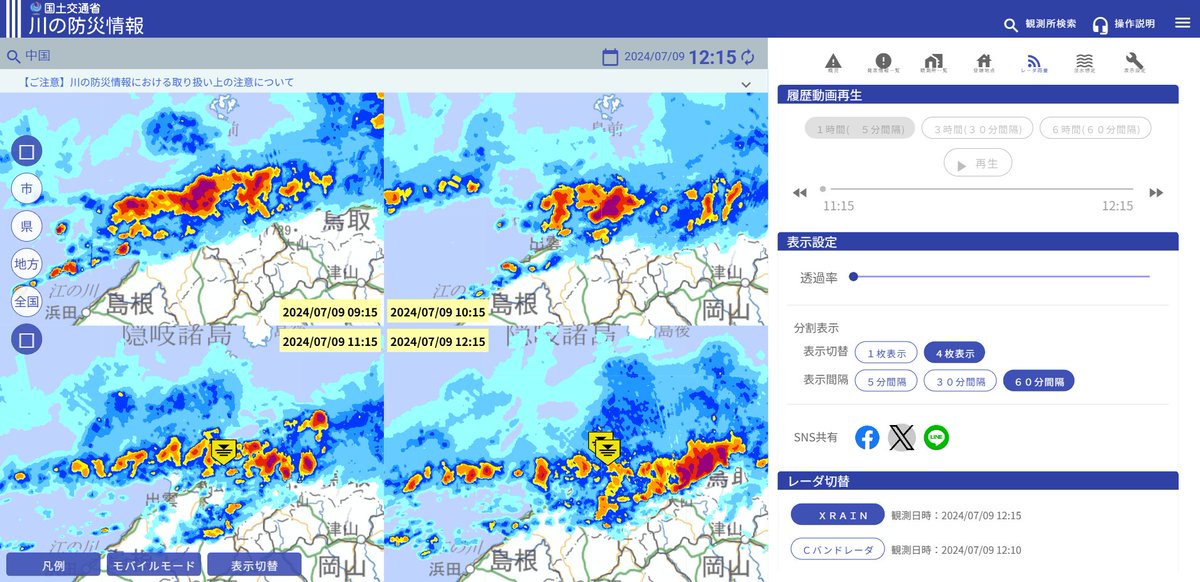
Task: Open the registered locations house icon
Action: click(984, 63)
